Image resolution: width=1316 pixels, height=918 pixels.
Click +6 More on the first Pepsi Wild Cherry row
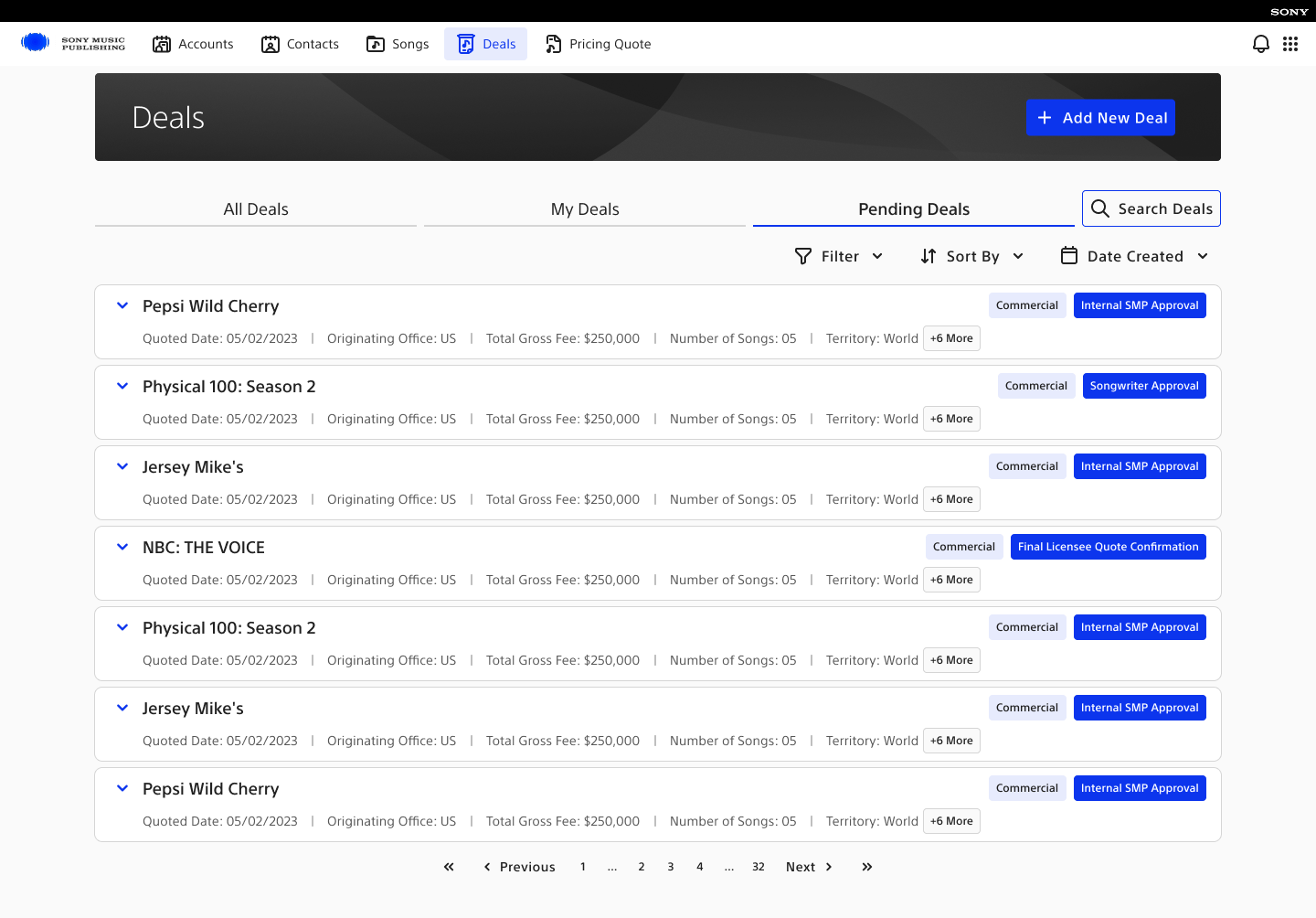951,338
